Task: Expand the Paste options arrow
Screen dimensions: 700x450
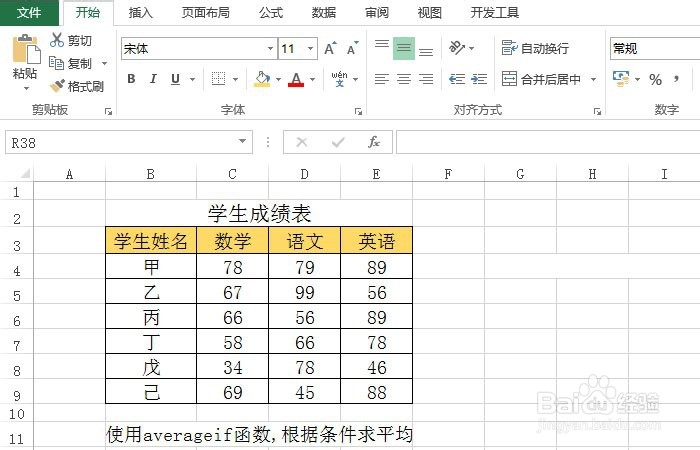Action: coord(26,88)
